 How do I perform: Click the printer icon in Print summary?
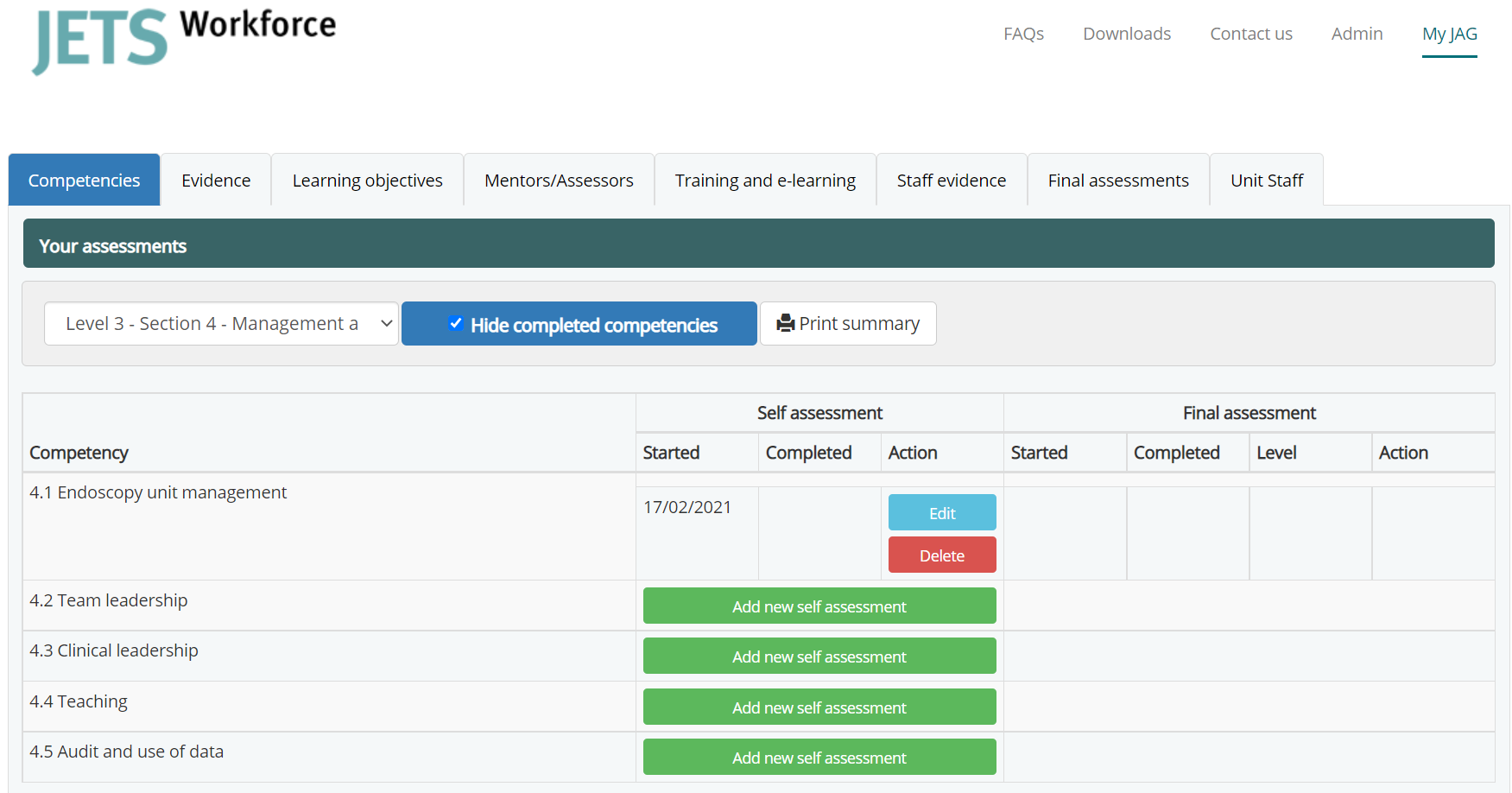pyautogui.click(x=785, y=323)
